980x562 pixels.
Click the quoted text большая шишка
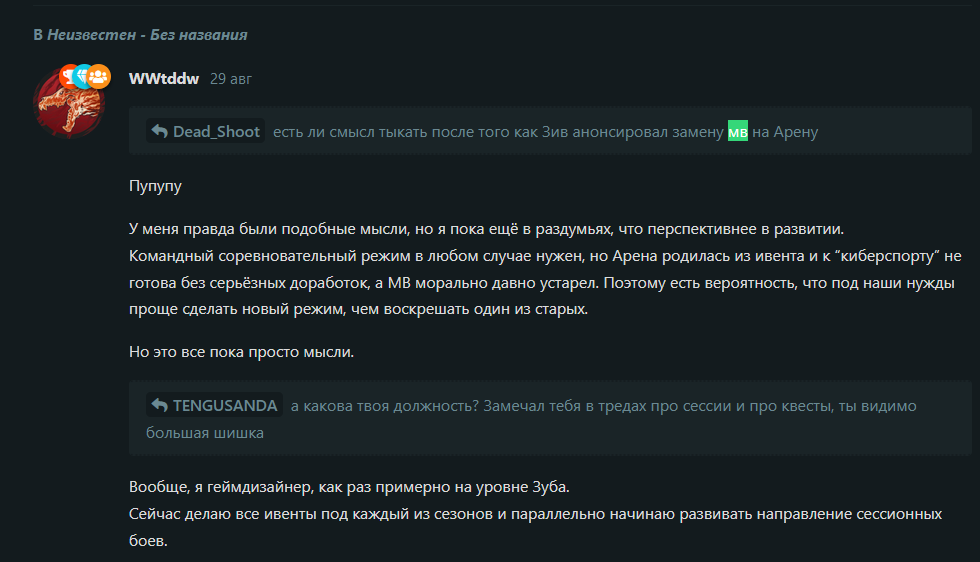(205, 433)
